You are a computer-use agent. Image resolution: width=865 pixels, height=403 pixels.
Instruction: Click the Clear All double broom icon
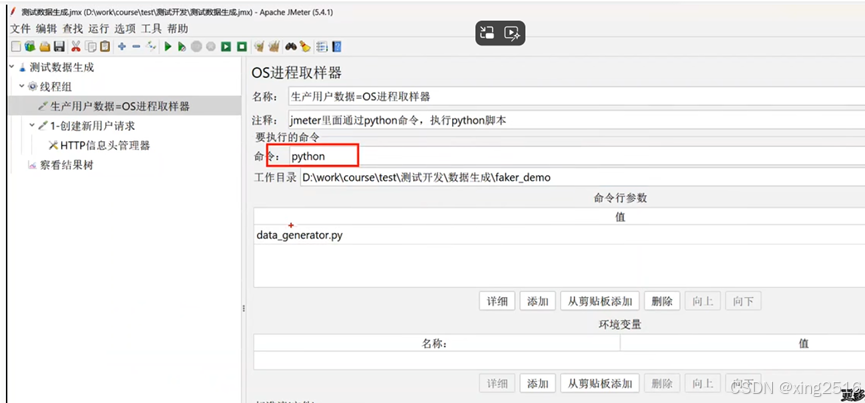point(274,47)
